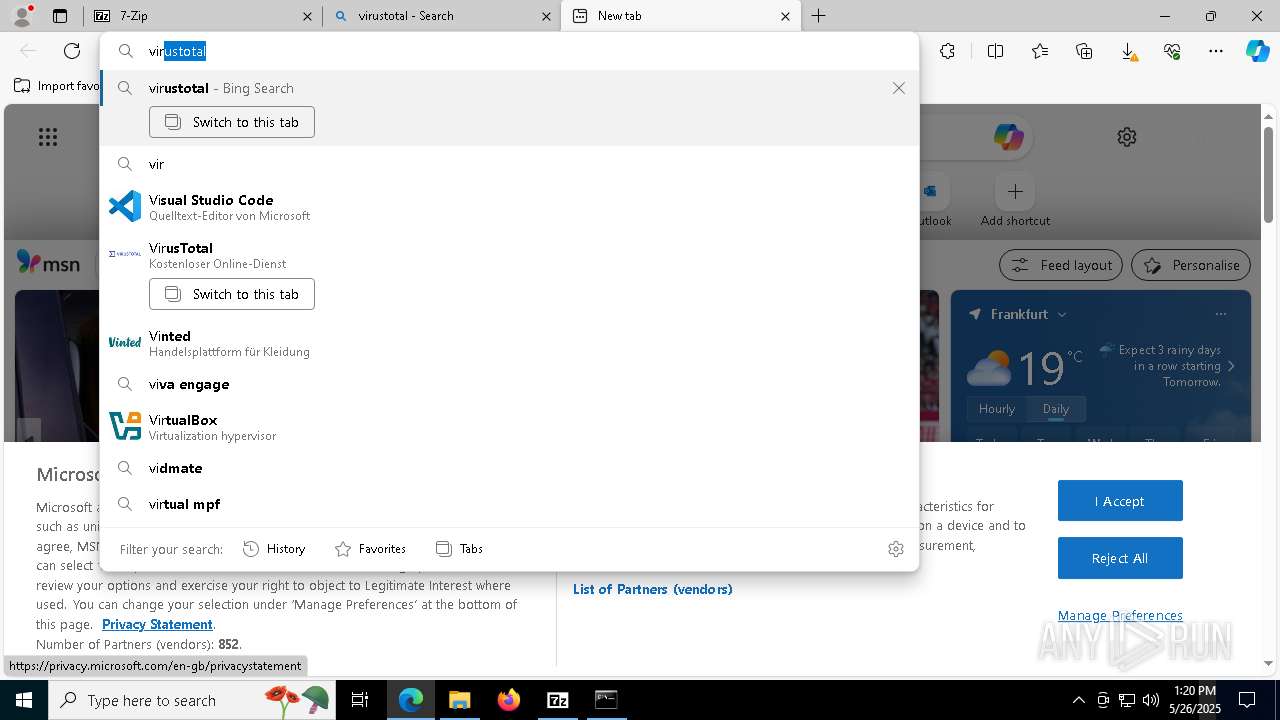The width and height of the screenshot is (1280, 720).
Task: Open the Extensions puzzle icon
Action: click(947, 51)
